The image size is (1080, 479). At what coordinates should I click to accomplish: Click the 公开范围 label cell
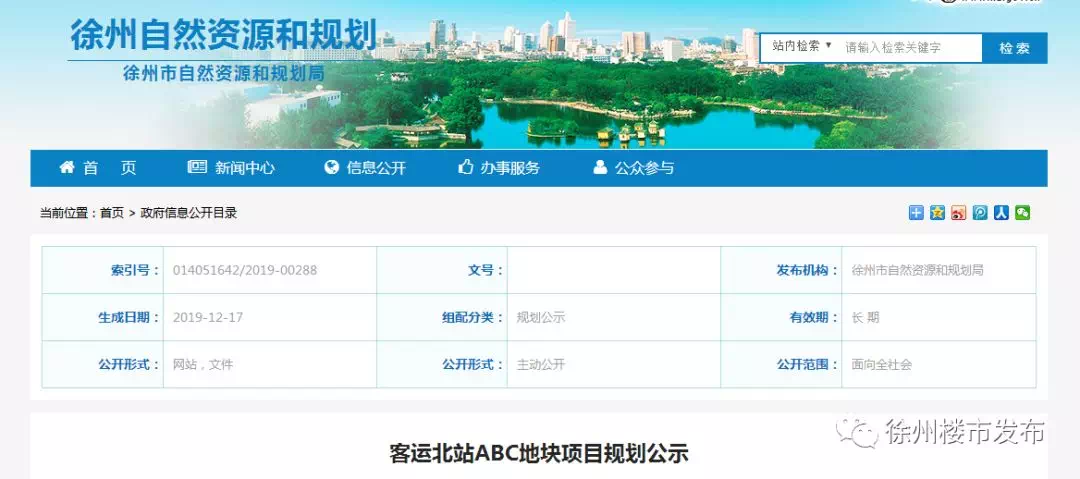click(x=781, y=365)
